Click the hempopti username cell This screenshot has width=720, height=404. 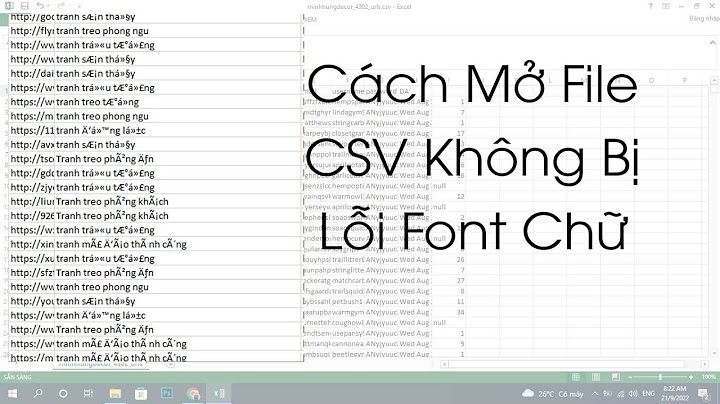348,186
